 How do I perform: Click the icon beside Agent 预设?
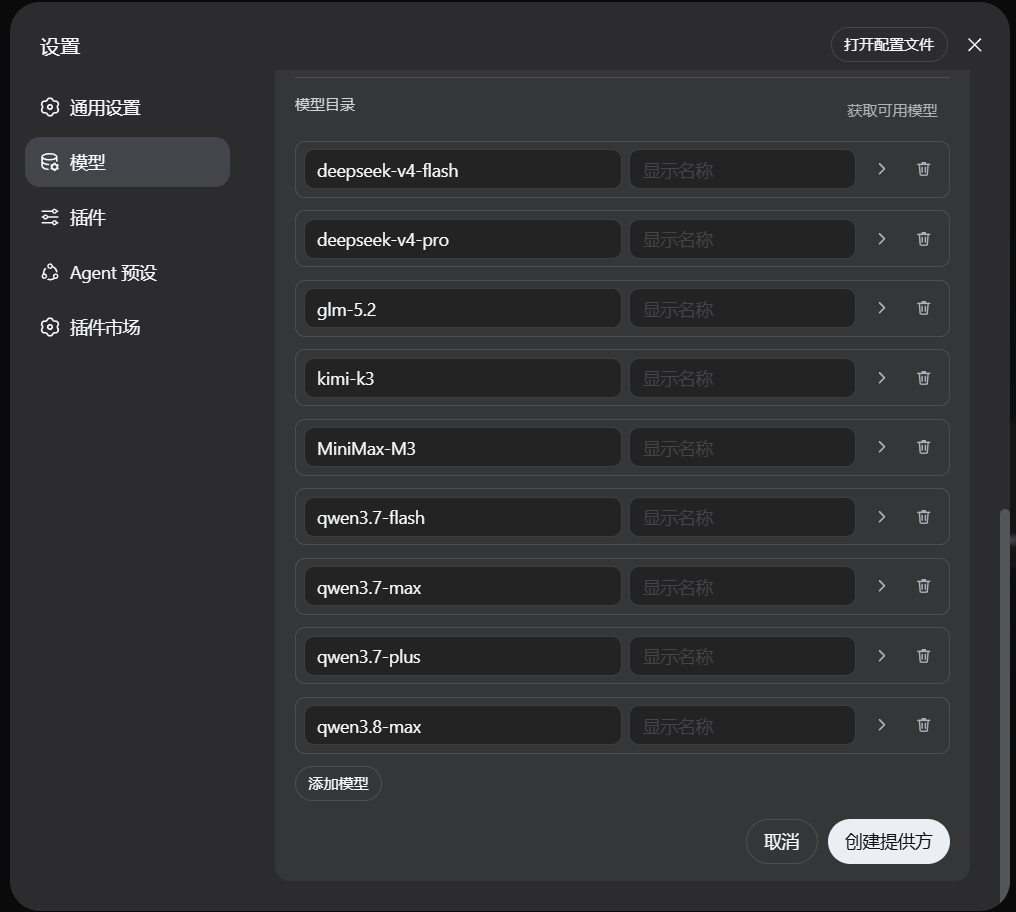(50, 272)
